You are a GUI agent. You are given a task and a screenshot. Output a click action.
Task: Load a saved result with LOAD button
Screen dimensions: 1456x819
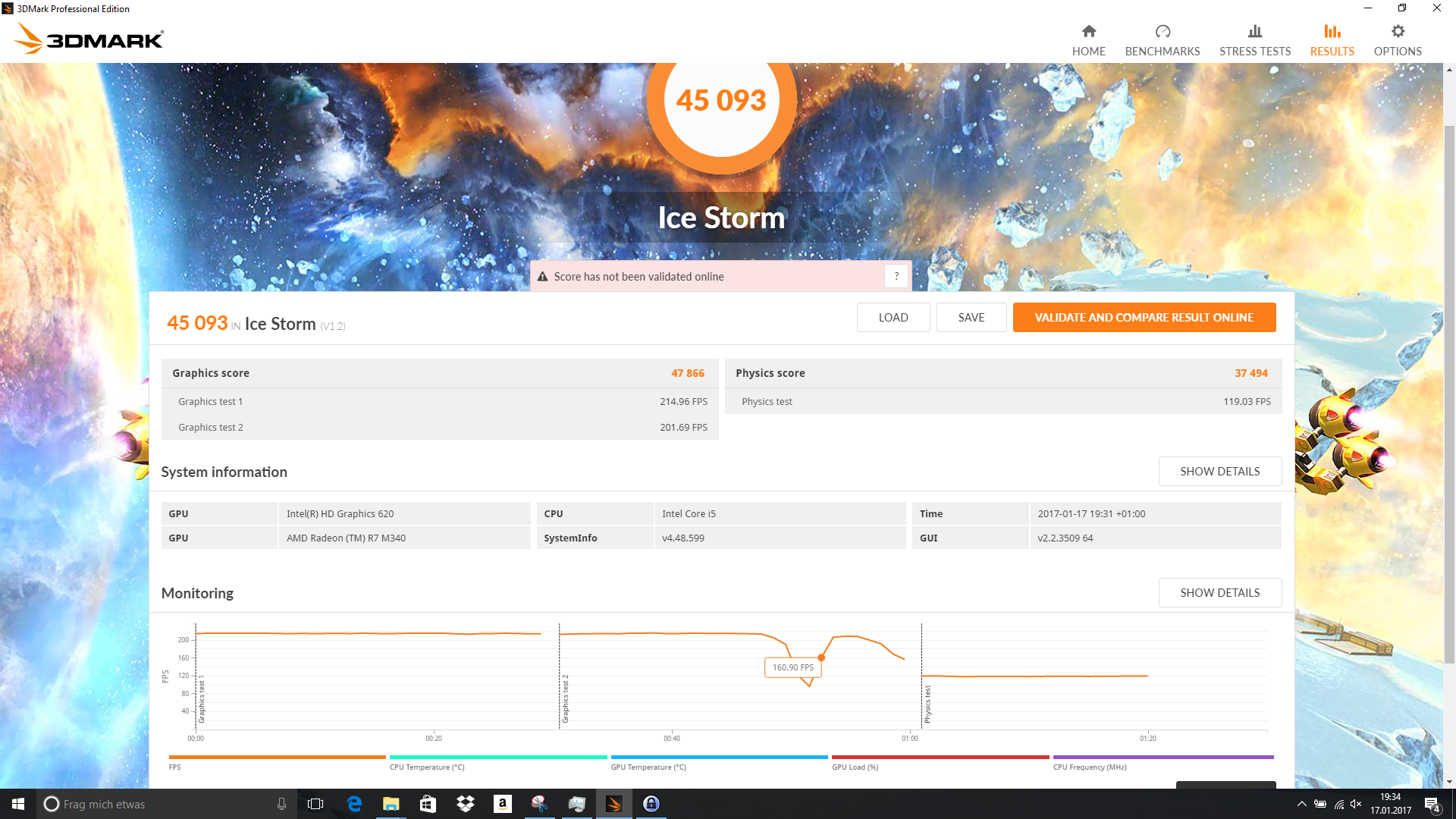893,317
